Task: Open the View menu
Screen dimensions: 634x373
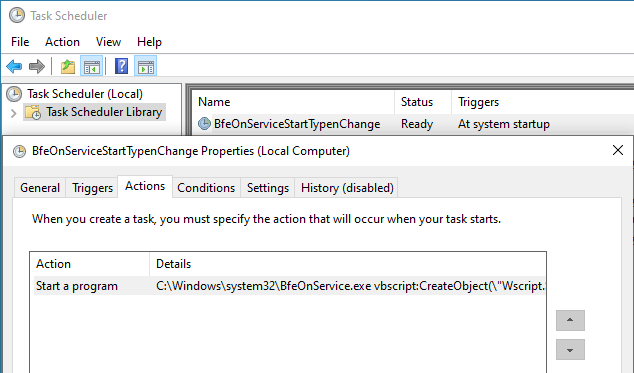Action: (x=108, y=42)
